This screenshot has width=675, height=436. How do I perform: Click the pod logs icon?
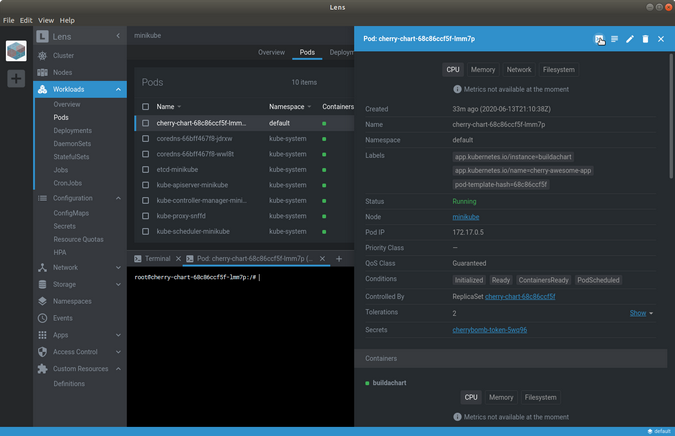click(614, 39)
